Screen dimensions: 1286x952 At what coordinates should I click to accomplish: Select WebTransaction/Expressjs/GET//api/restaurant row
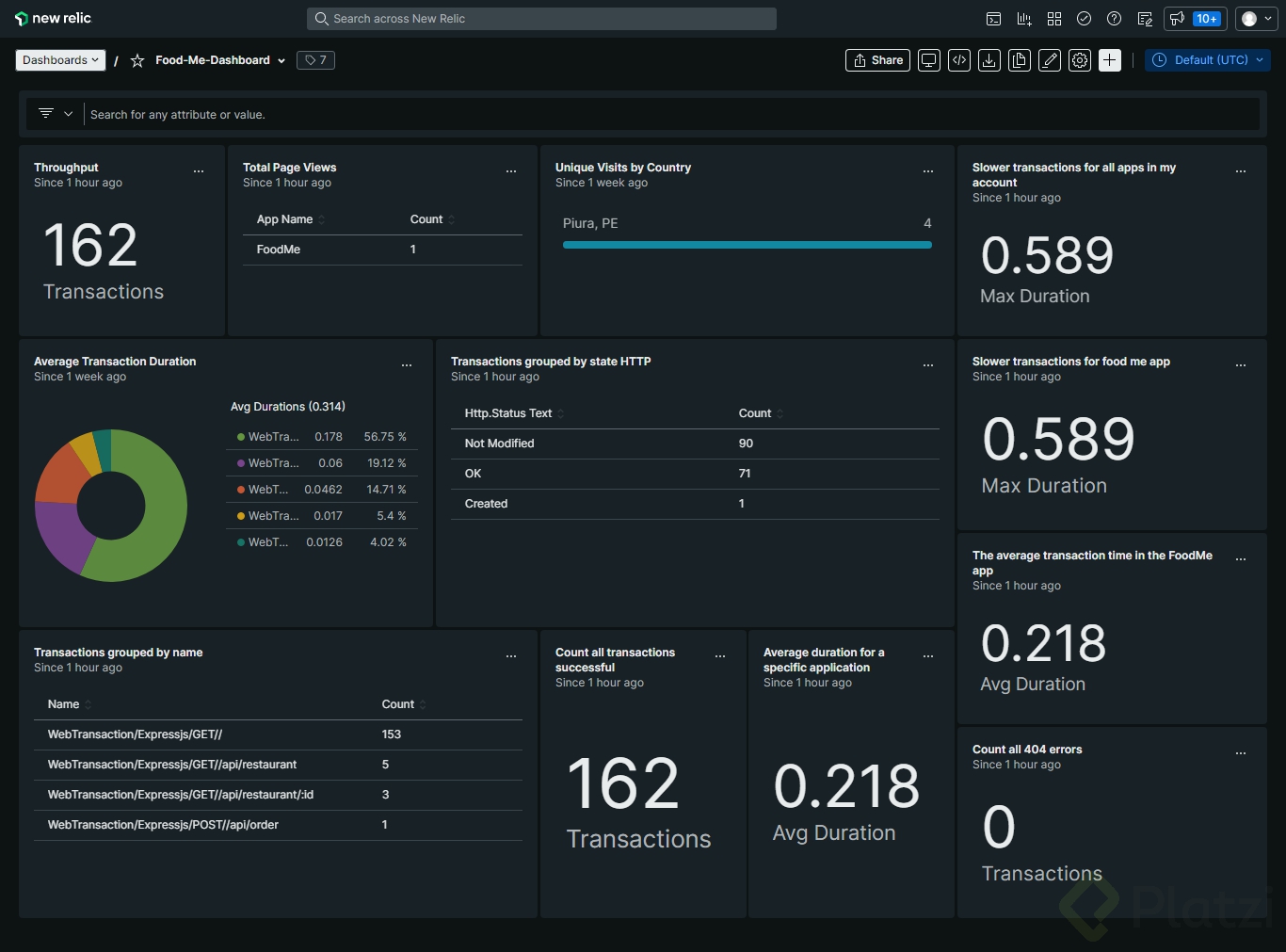(278, 765)
